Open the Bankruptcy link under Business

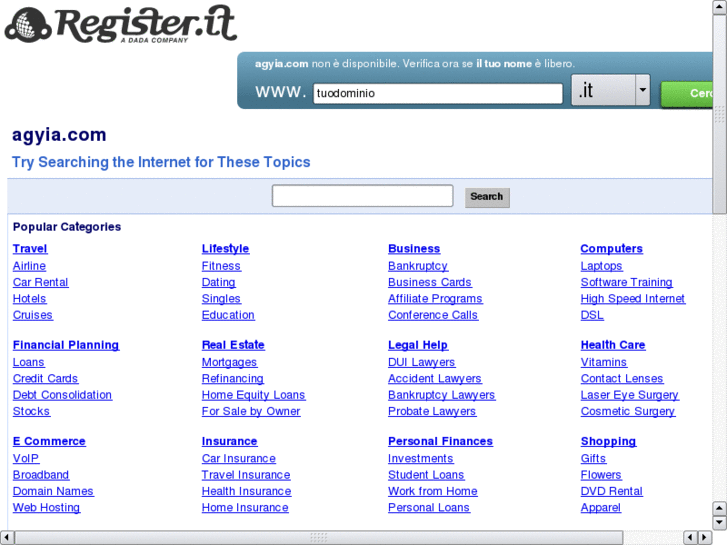[418, 266]
